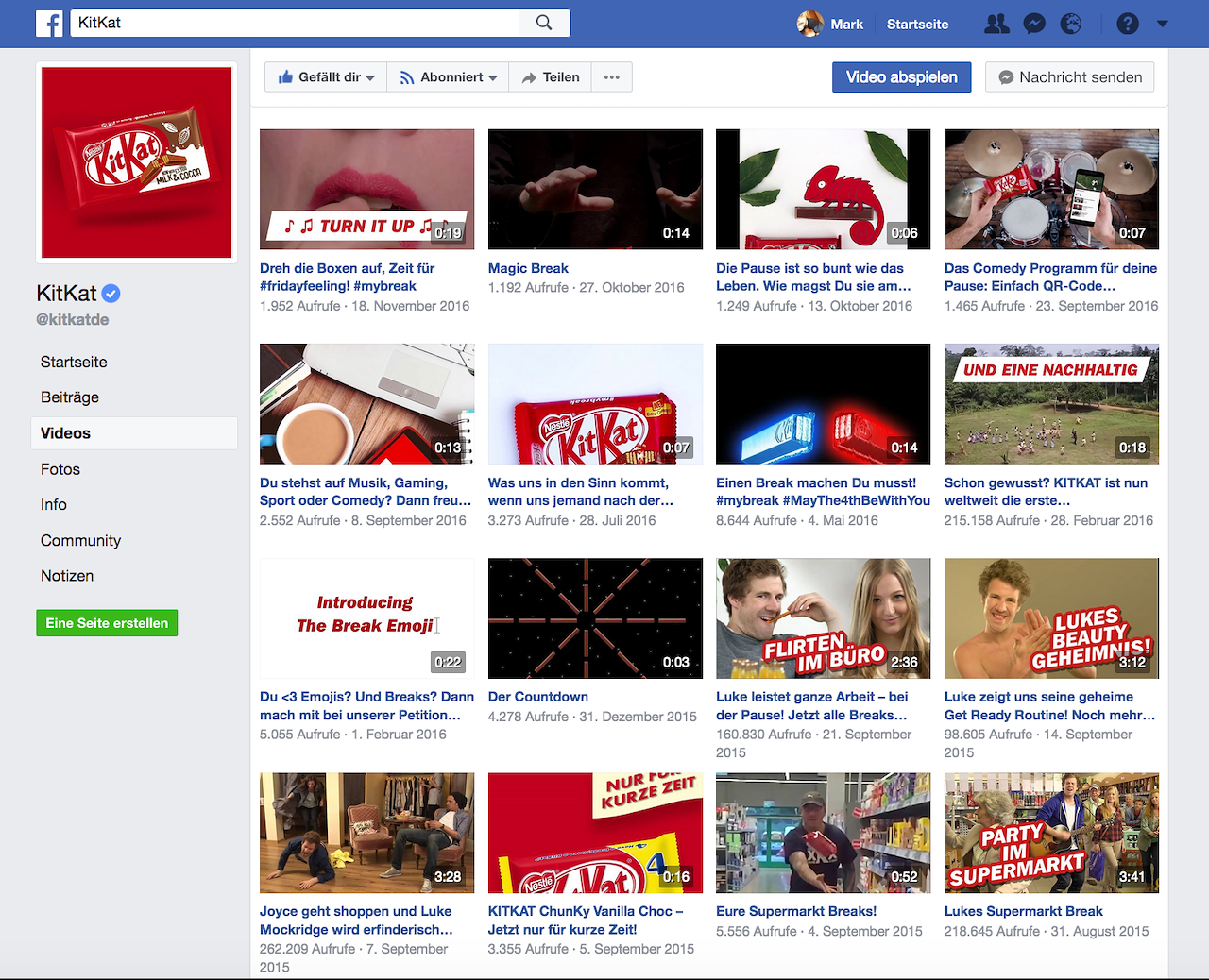Open the TURN IT UP video thumbnail
Screen dimensions: 1209x980
pyautogui.click(x=367, y=189)
